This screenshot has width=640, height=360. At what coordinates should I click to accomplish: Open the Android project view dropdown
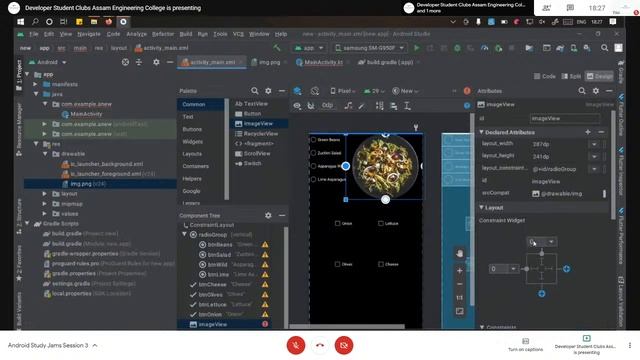point(48,62)
